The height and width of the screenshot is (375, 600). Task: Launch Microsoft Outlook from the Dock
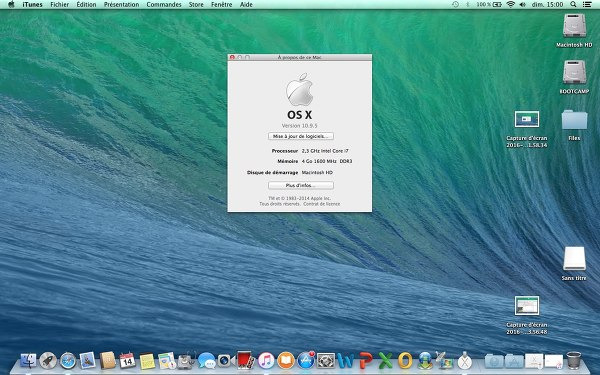coord(405,361)
